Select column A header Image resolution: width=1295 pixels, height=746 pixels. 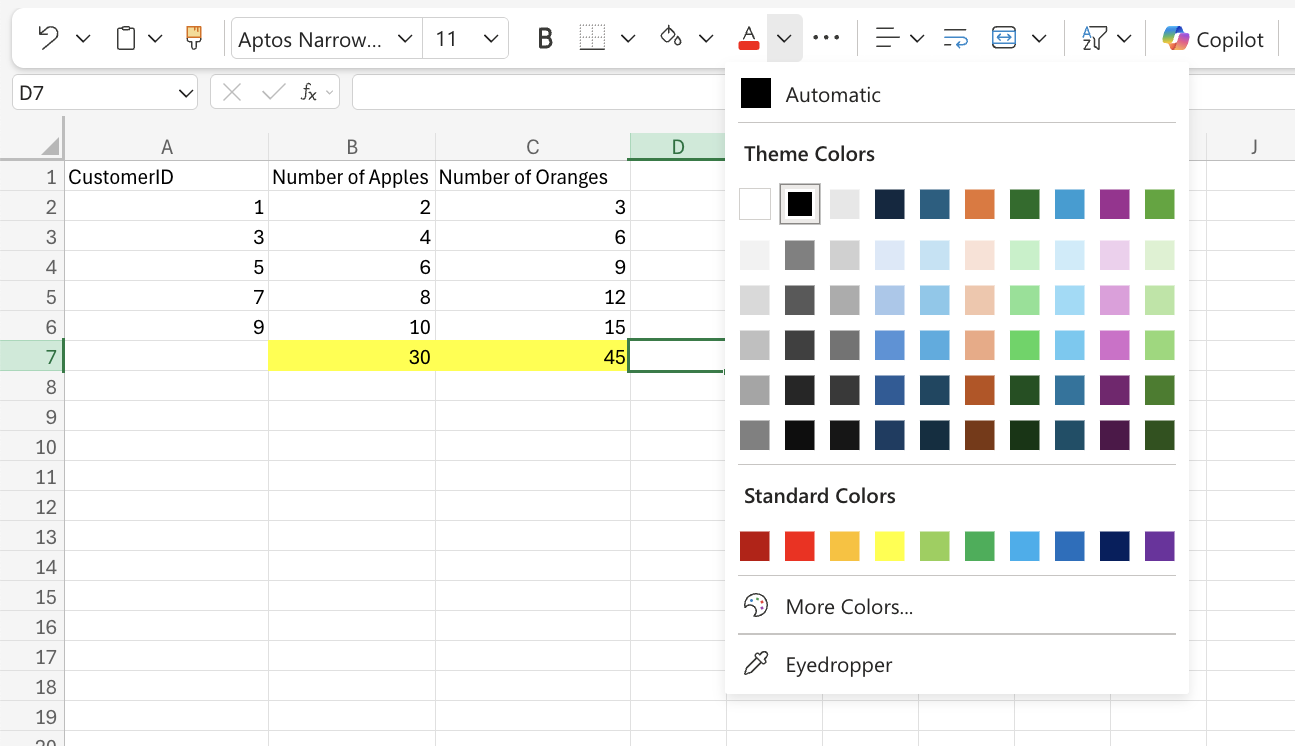[166, 146]
